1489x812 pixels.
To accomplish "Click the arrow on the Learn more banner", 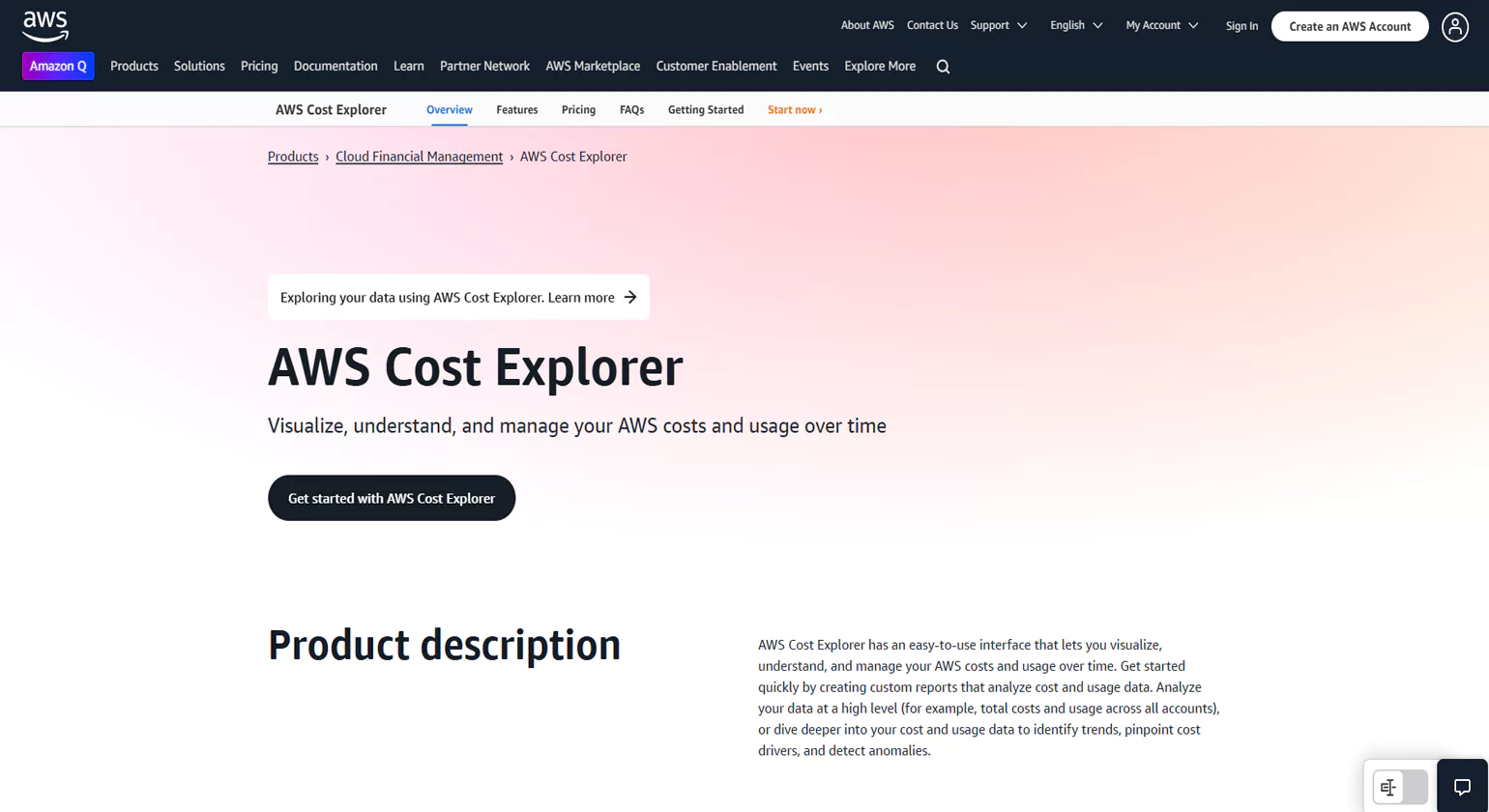I will click(x=630, y=298).
